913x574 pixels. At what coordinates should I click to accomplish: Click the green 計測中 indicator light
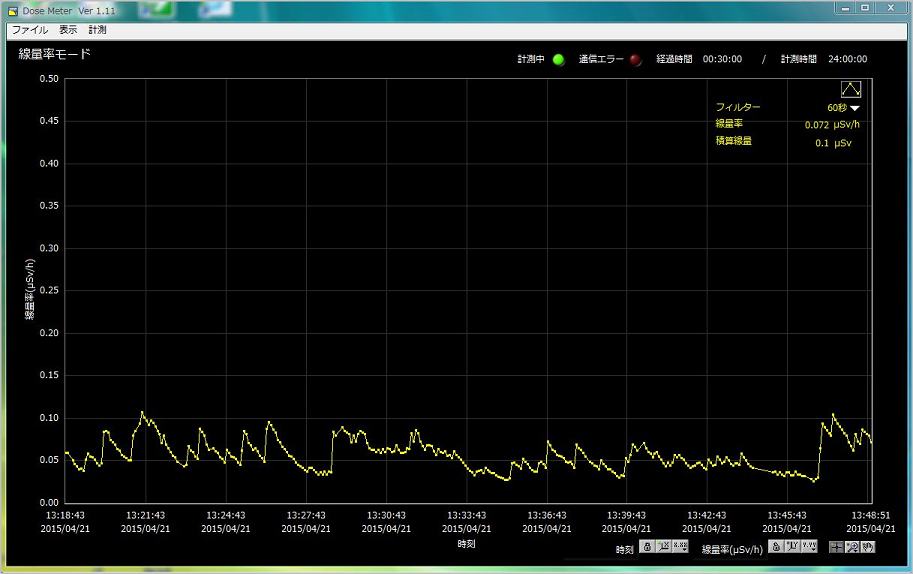(558, 60)
